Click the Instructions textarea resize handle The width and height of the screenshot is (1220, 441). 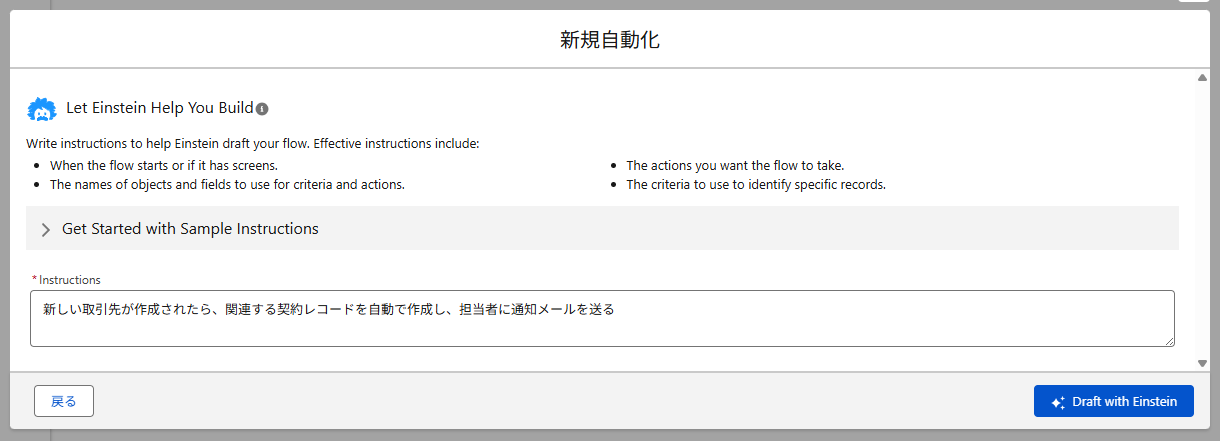1168,340
